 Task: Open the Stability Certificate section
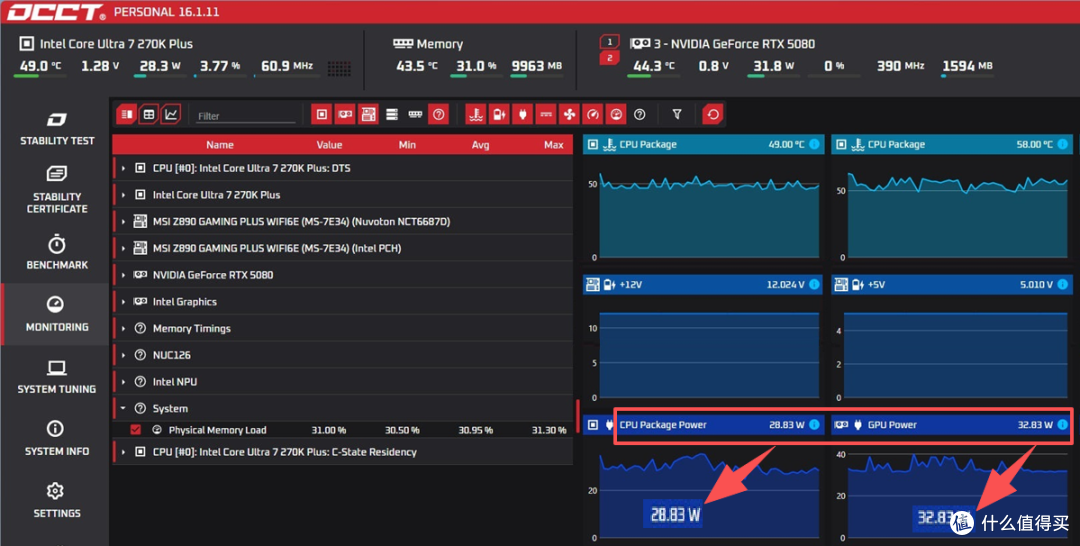tap(56, 189)
